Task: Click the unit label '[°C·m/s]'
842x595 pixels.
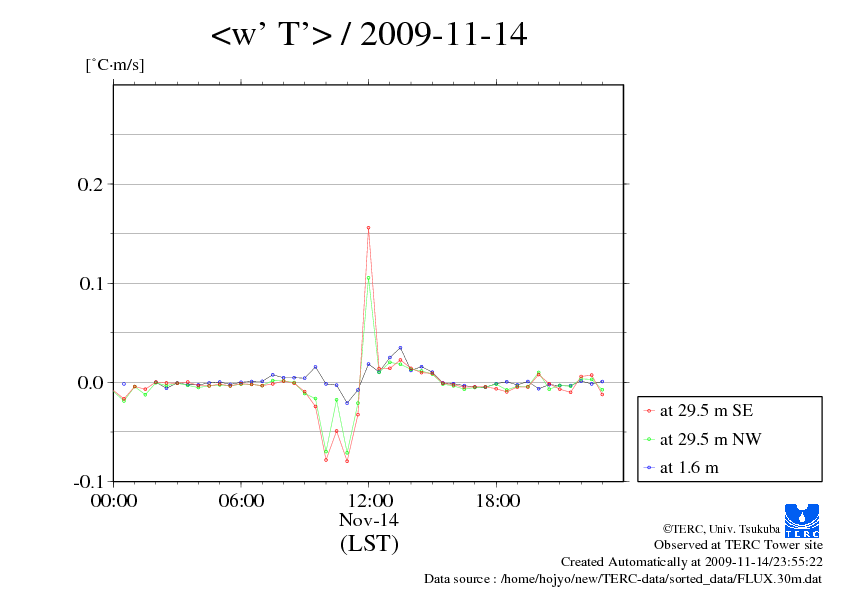Action: (x=115, y=65)
